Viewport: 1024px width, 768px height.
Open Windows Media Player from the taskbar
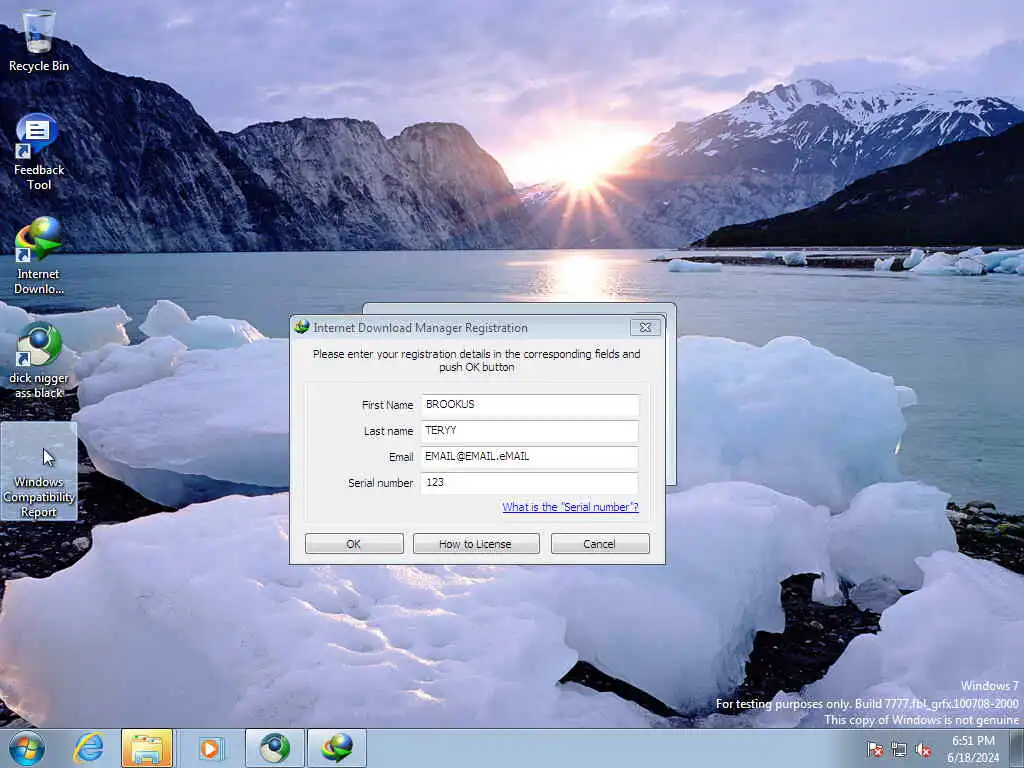coord(210,748)
